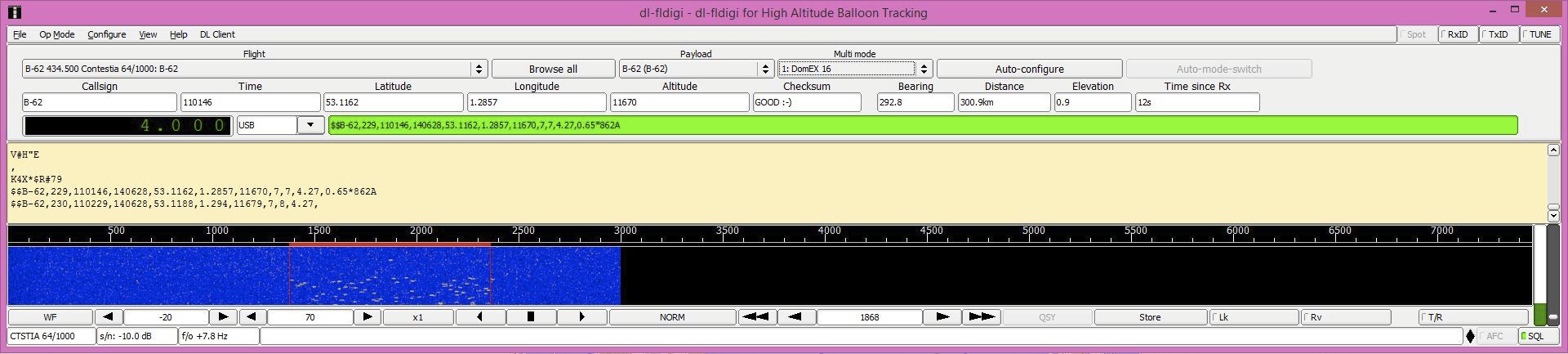The image size is (1568, 354).
Task: Open the DL Client menu
Action: [x=217, y=34]
